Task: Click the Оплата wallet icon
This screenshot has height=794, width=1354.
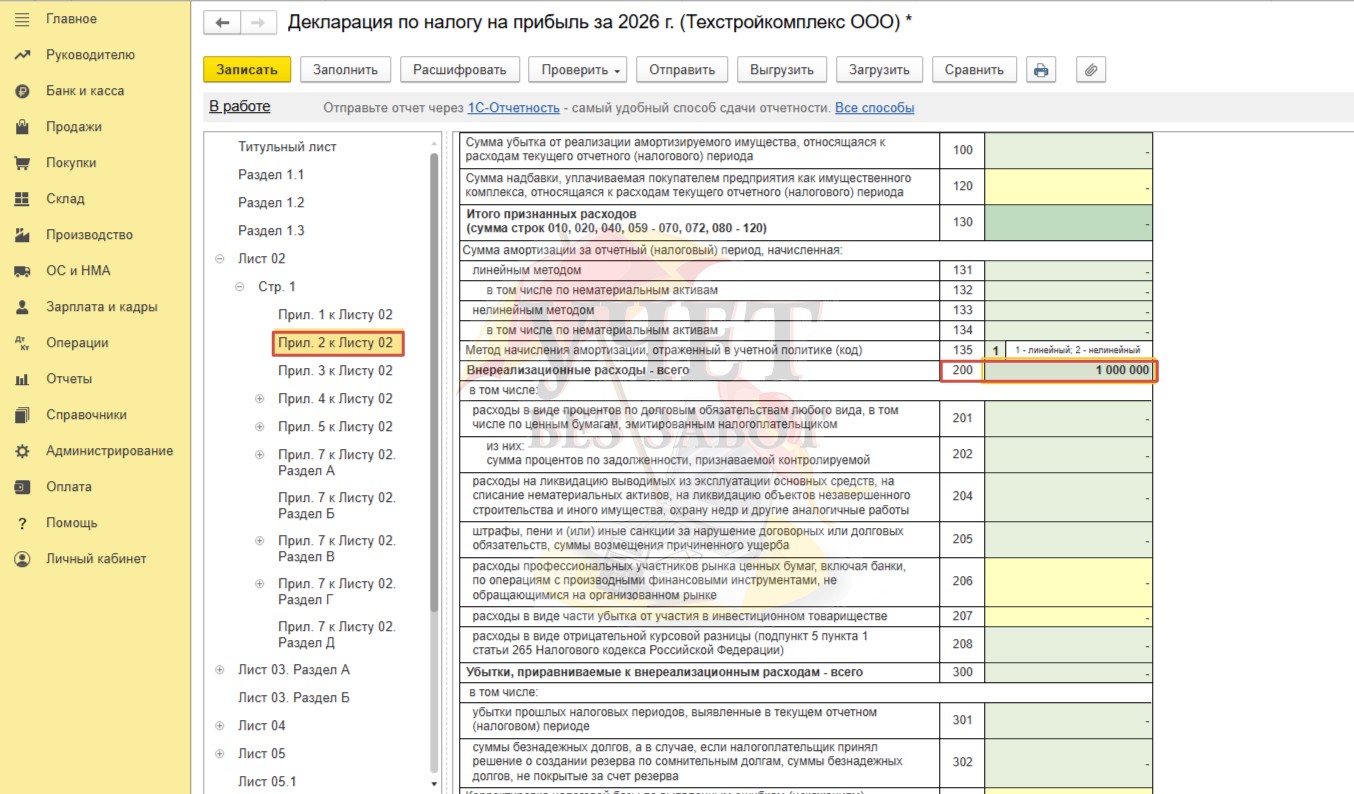Action: point(22,487)
